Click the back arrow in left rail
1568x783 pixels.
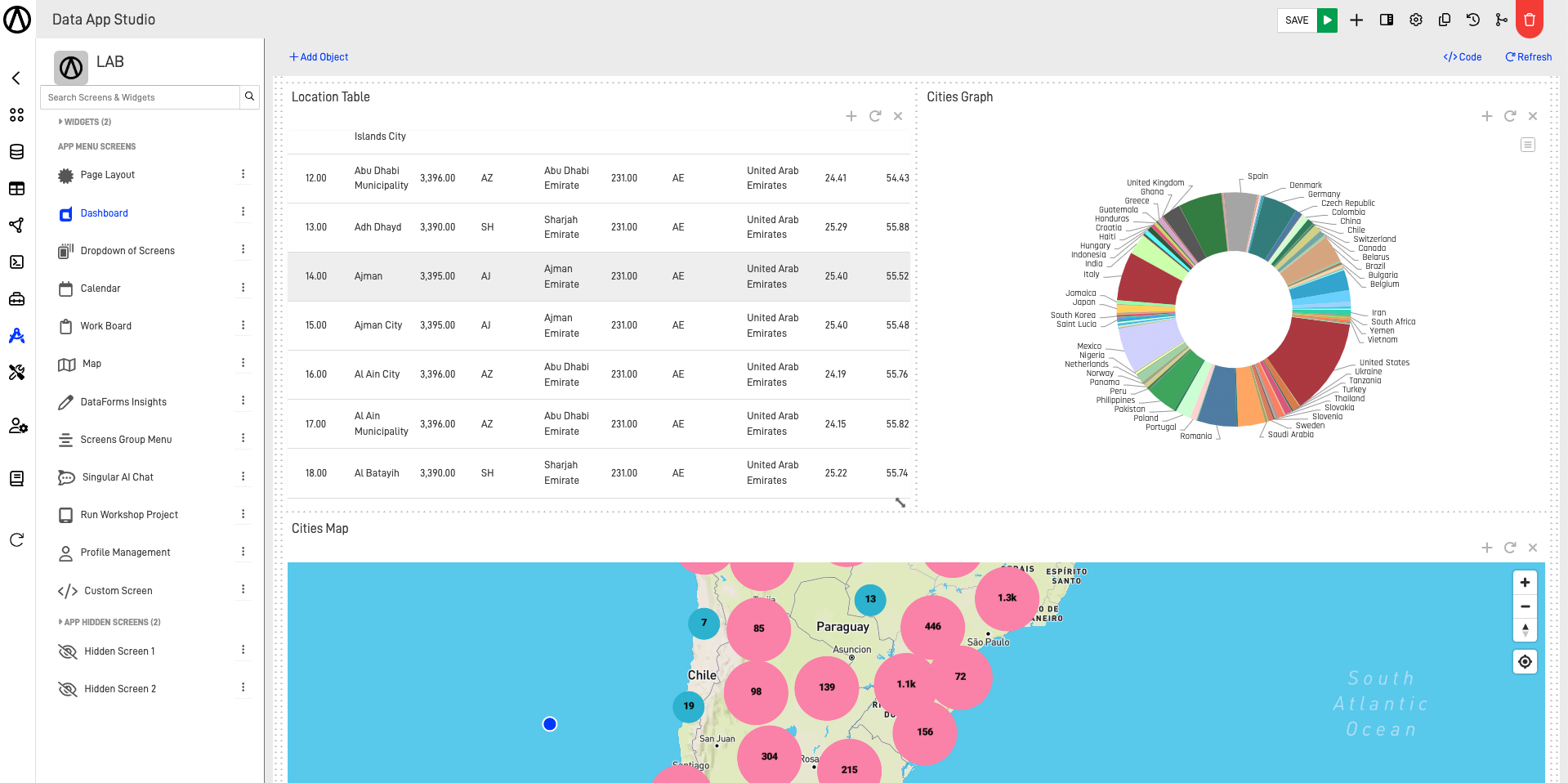[16, 78]
